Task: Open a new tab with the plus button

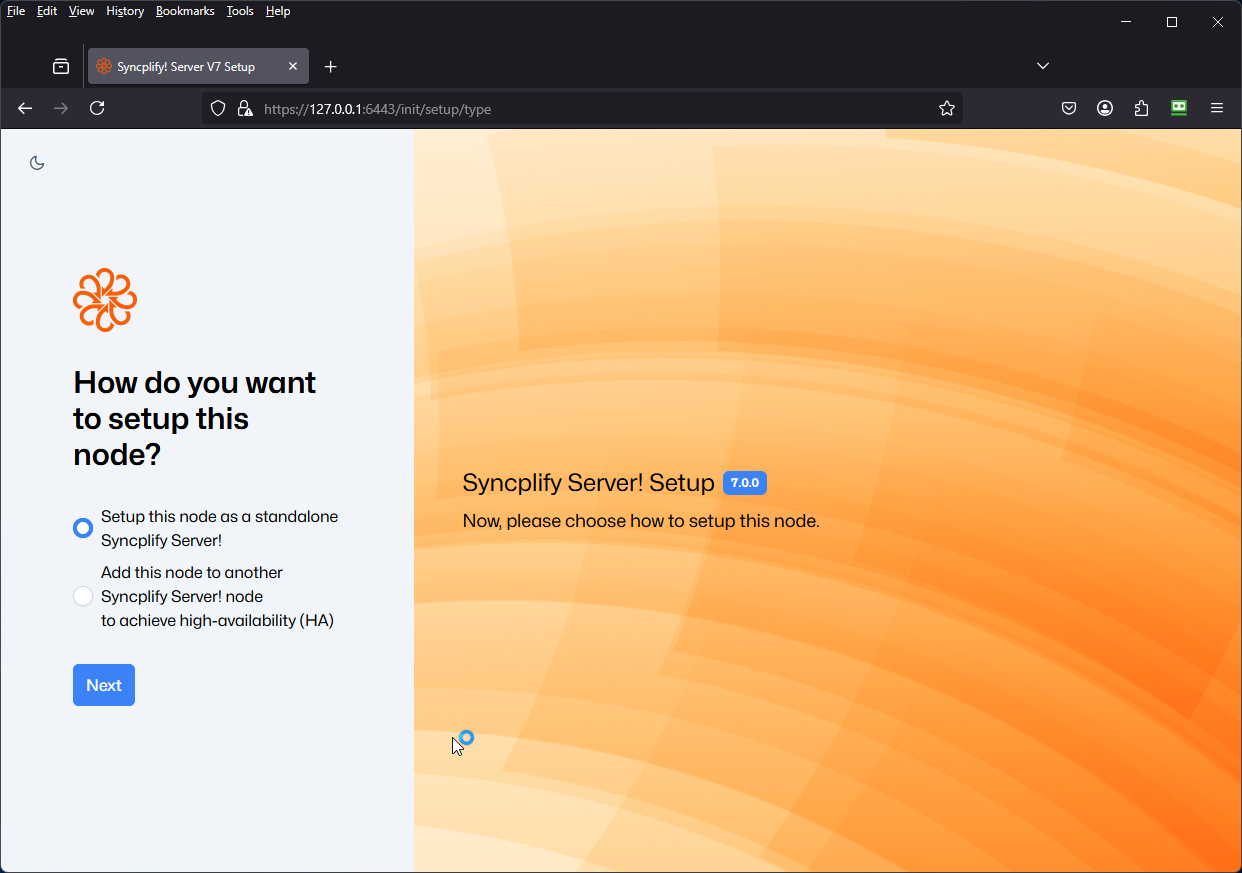Action: coord(331,66)
